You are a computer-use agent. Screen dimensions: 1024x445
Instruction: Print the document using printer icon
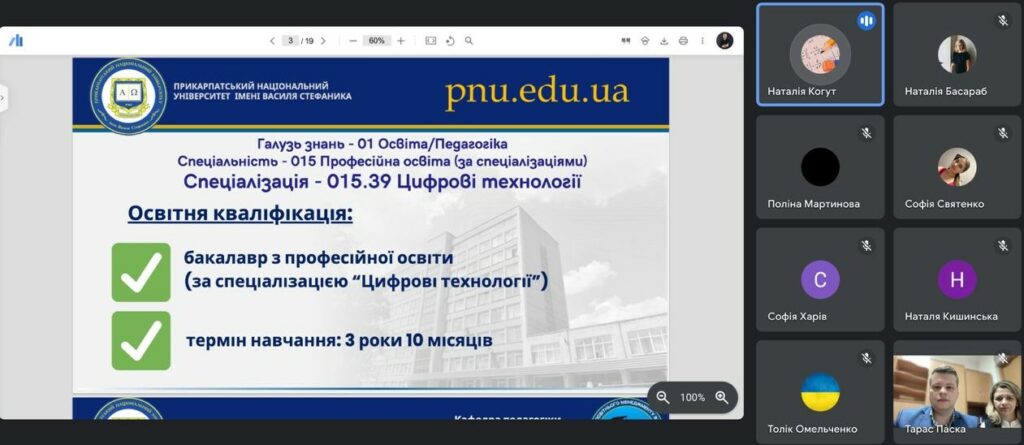pyautogui.click(x=683, y=41)
